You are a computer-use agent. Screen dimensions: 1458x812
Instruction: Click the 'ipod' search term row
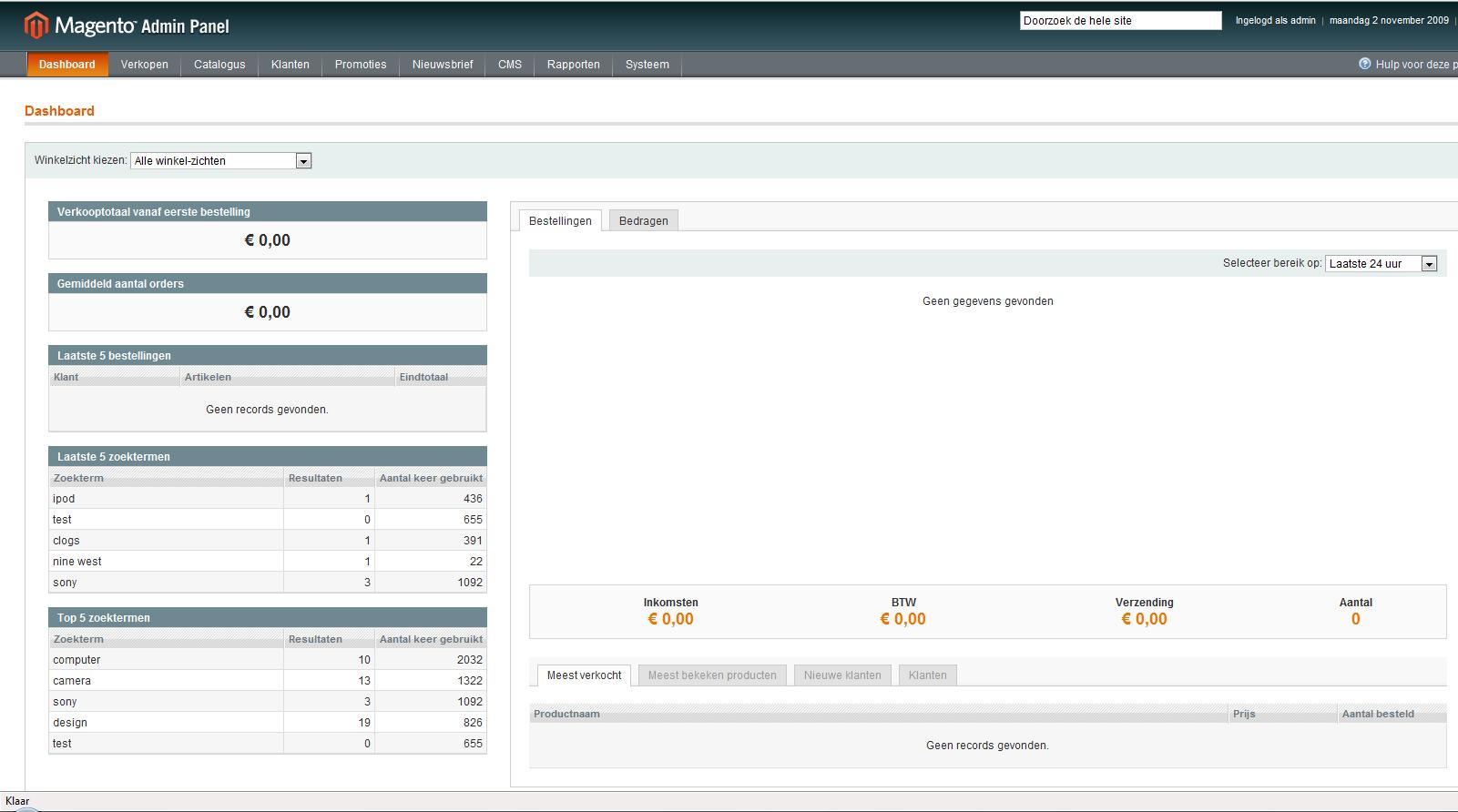click(268, 499)
